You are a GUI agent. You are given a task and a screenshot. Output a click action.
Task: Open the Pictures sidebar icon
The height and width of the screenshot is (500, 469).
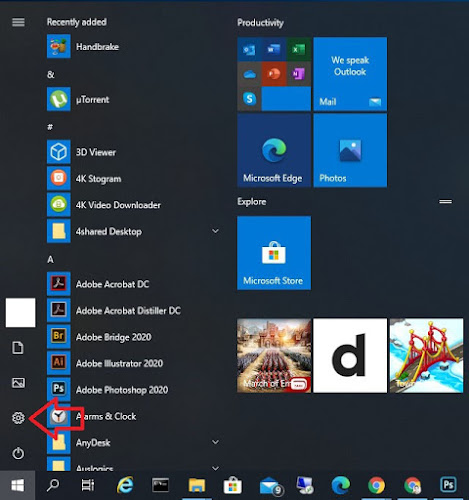(18, 383)
